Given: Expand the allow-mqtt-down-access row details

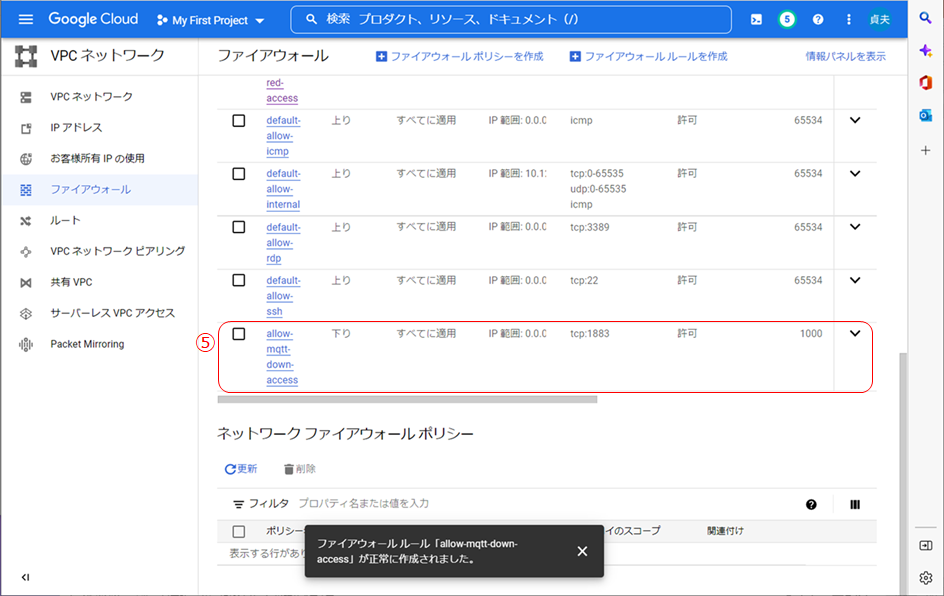Looking at the screenshot, I should 855,334.
